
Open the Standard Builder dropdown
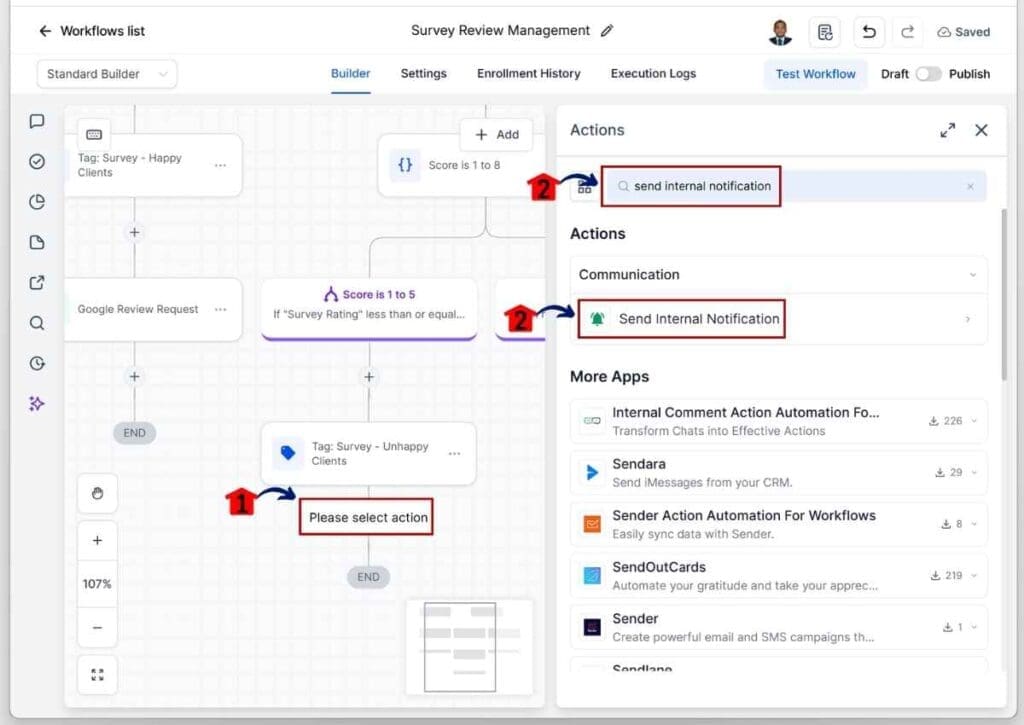[106, 74]
